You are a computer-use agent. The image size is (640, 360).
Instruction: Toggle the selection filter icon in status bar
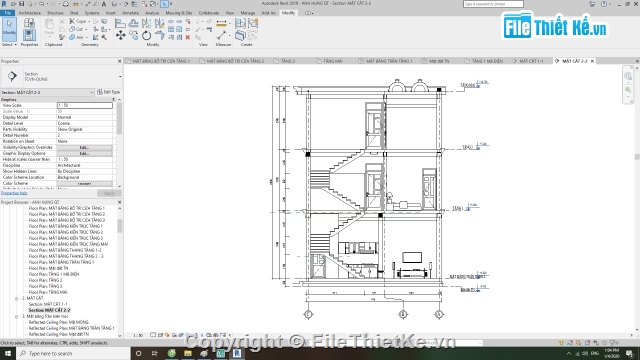tap(614, 343)
